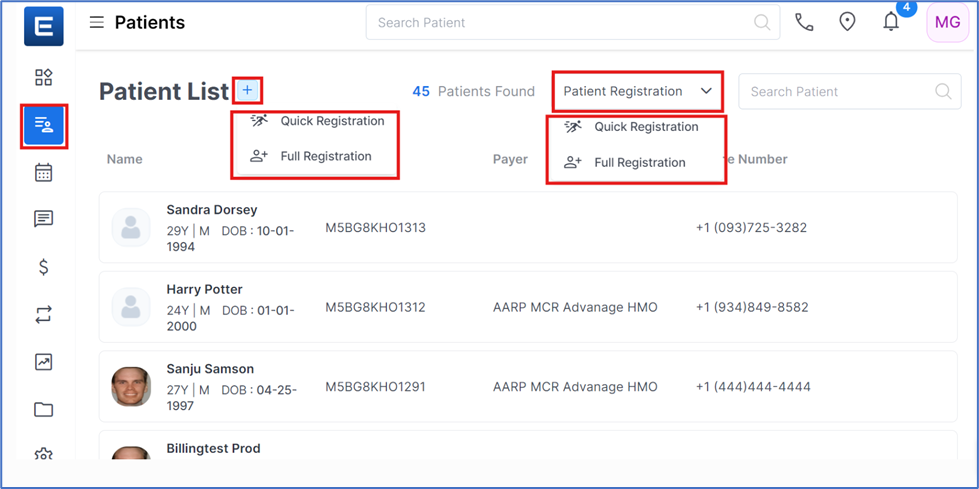The width and height of the screenshot is (979, 489).
Task: Open the MG user profile menu
Action: click(x=946, y=22)
